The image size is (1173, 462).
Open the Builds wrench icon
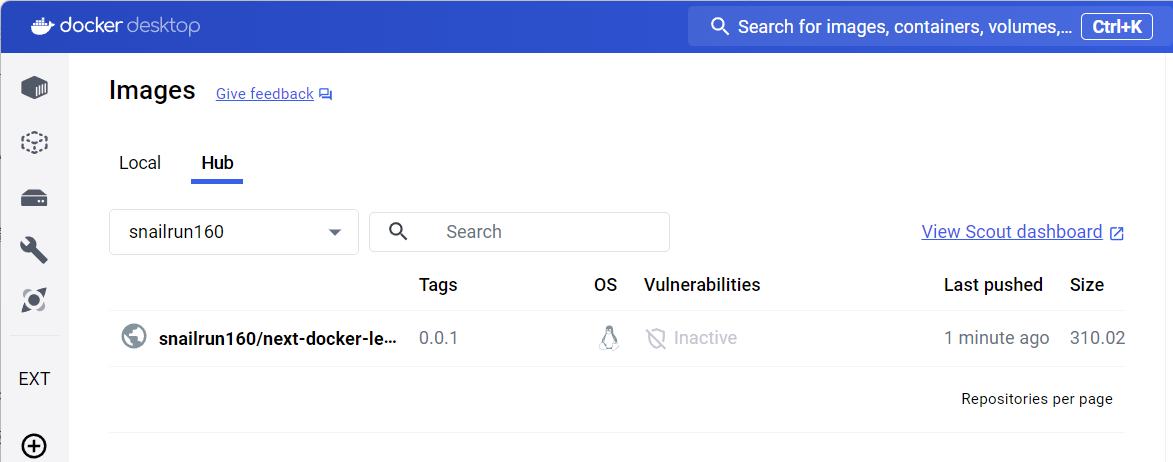point(34,249)
